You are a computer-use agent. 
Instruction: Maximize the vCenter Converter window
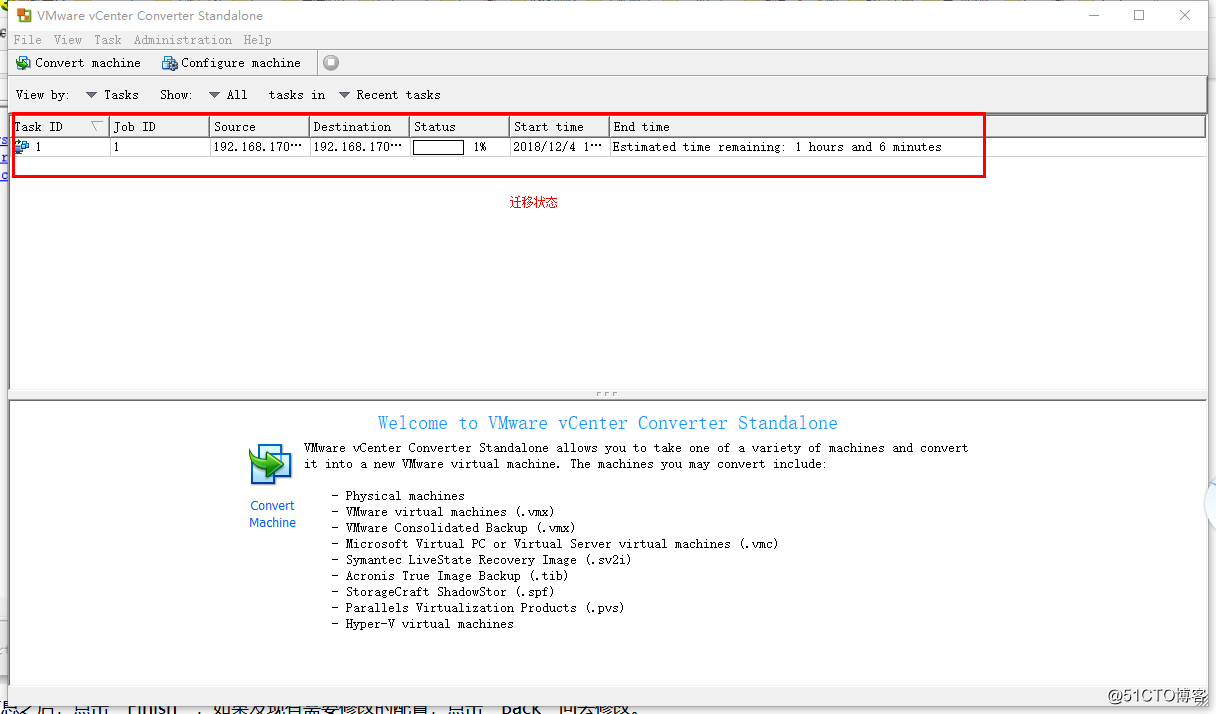click(1139, 15)
